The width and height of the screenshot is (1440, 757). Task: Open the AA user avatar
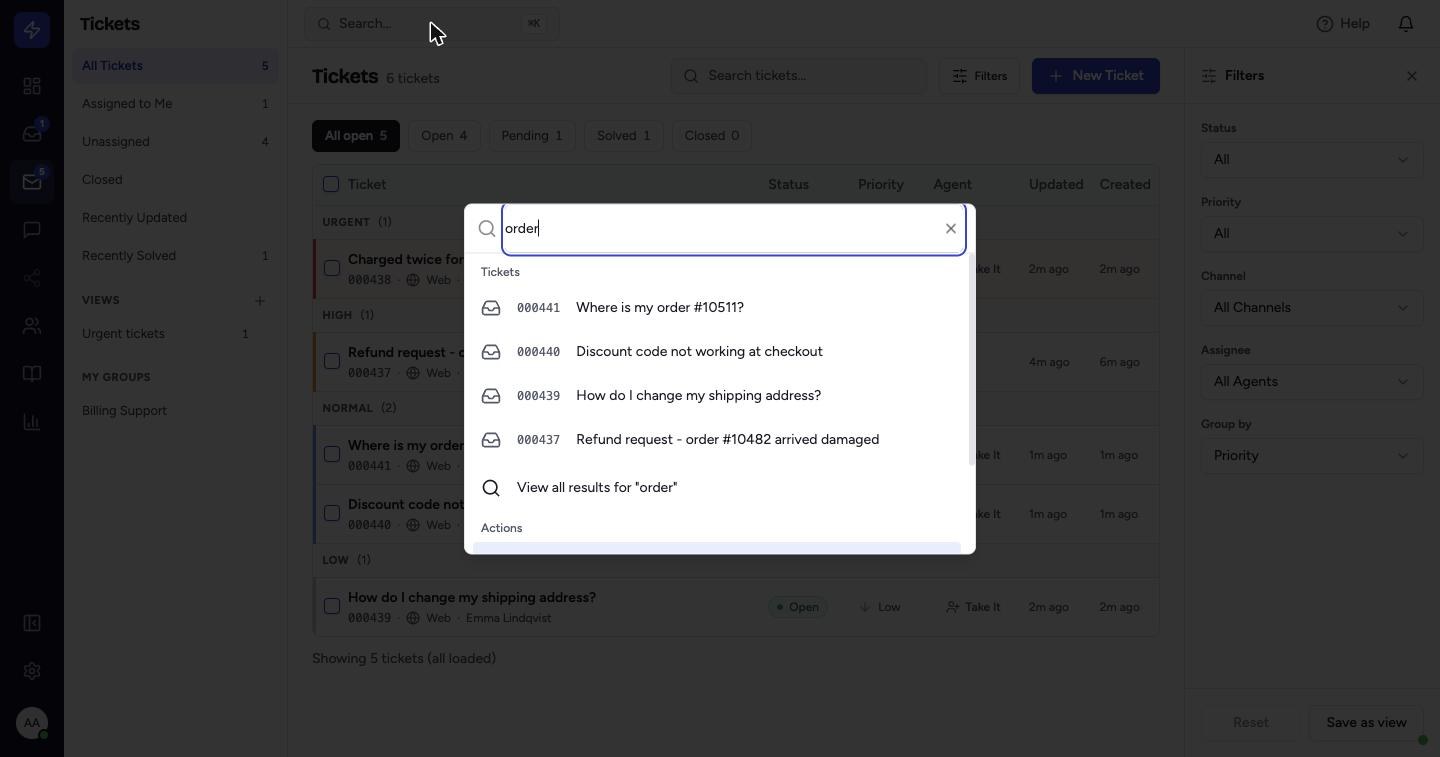(x=32, y=723)
